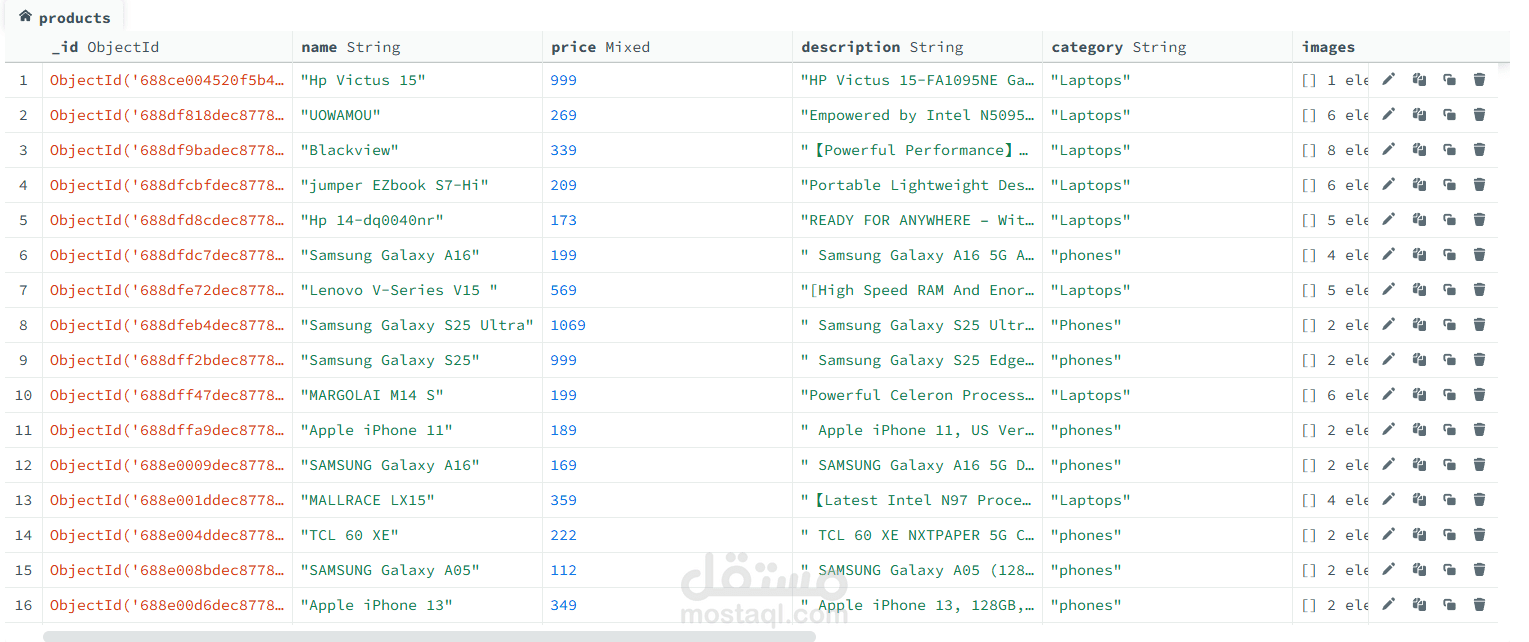Edit the Apple iPhone 13 document
The image size is (1529, 642).
1388,605
